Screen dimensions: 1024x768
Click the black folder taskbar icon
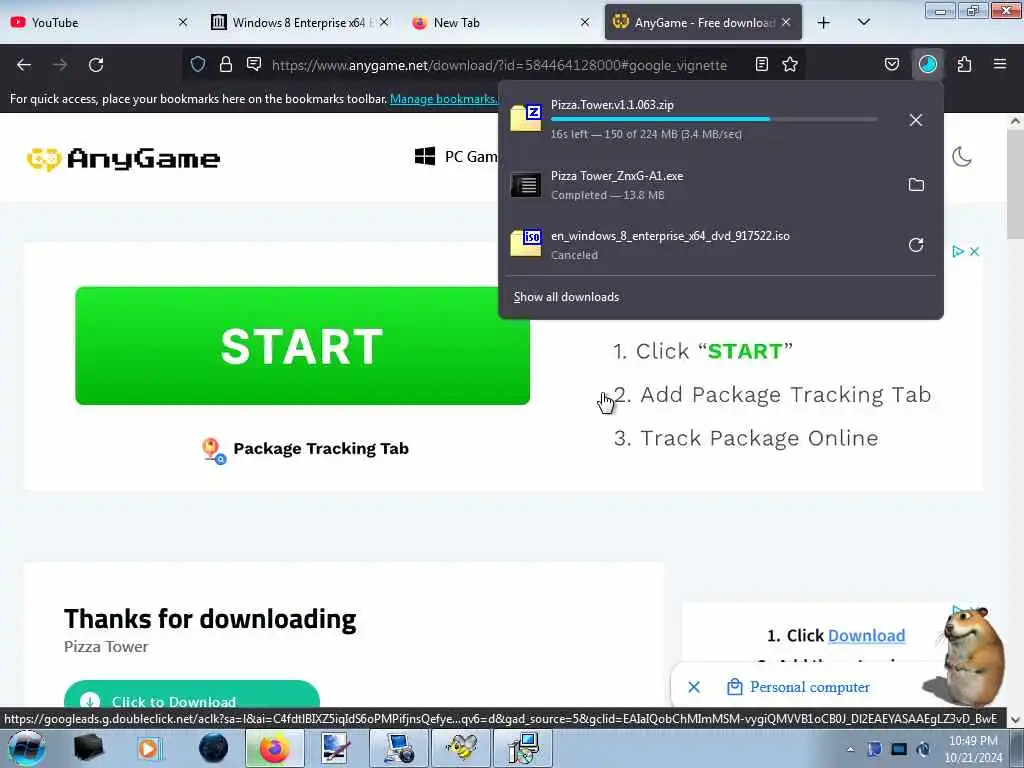tap(88, 748)
